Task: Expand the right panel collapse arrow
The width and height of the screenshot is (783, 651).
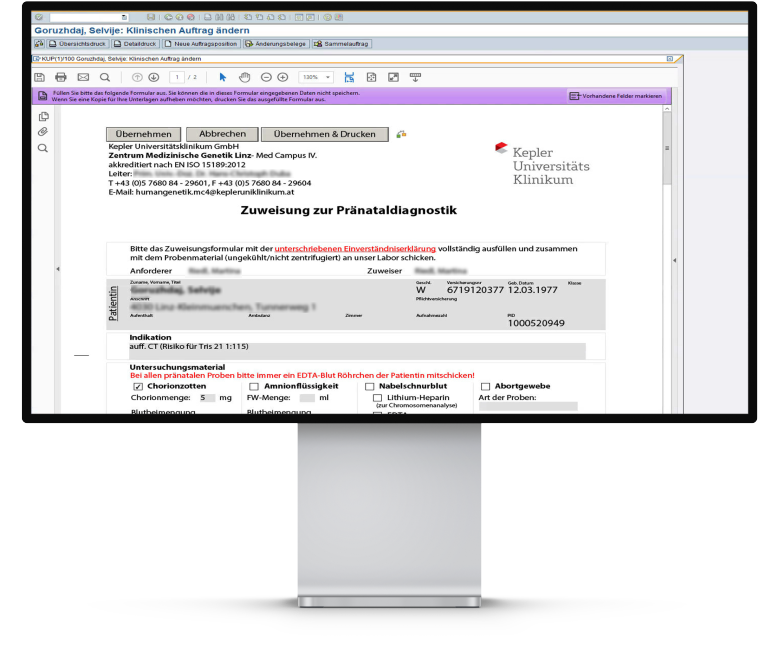Action: 674,260
